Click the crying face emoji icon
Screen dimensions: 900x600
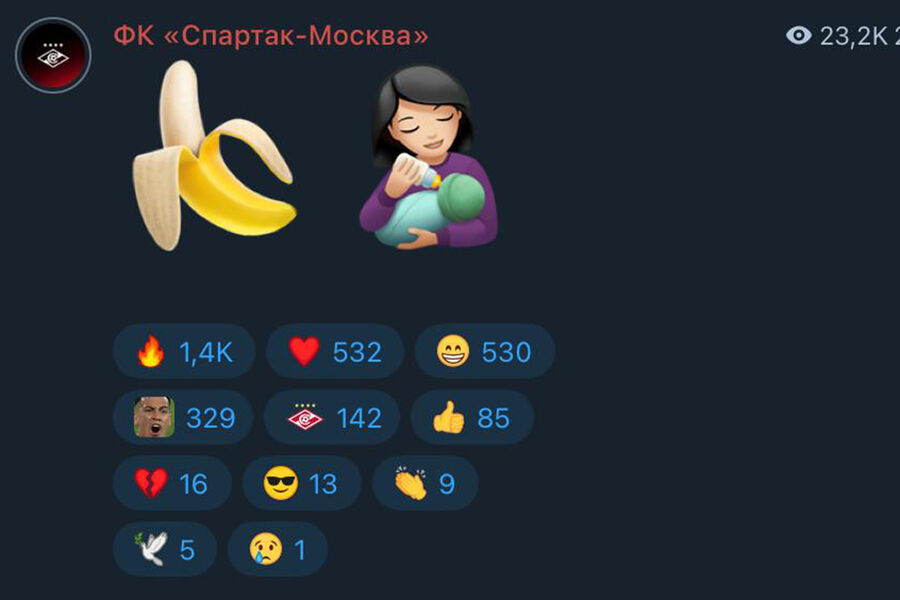click(266, 549)
